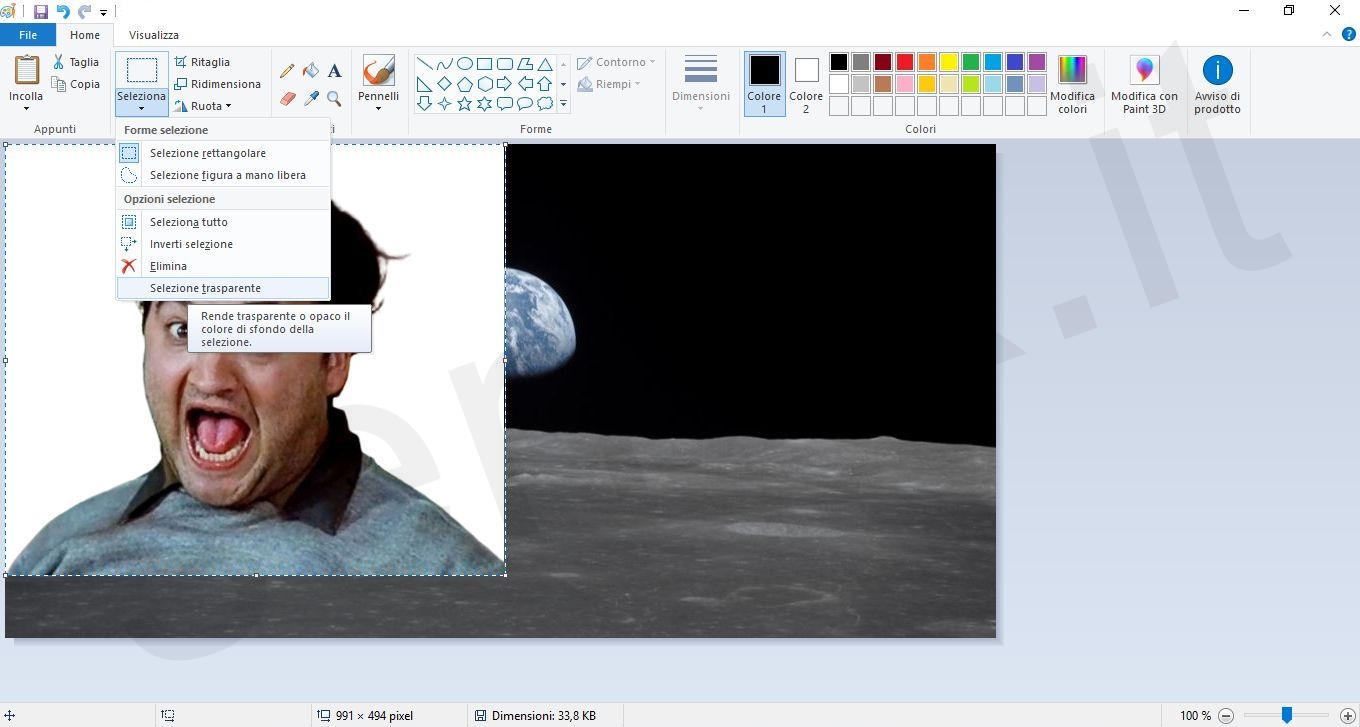The image size is (1360, 727).
Task: Choose Elimina from selection menu
Action: [x=223, y=266]
